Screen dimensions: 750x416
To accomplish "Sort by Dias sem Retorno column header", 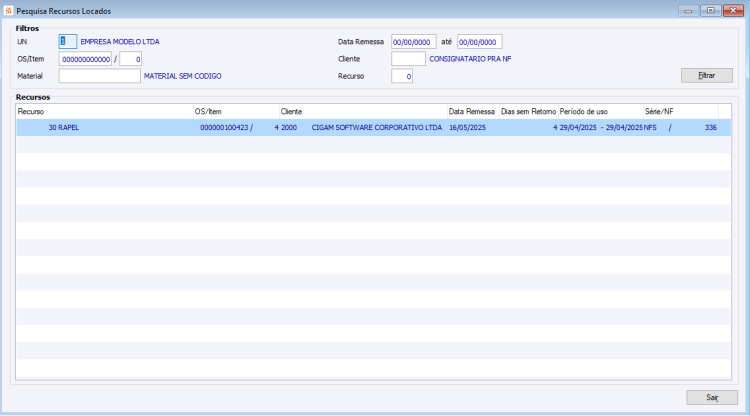I will (529, 111).
